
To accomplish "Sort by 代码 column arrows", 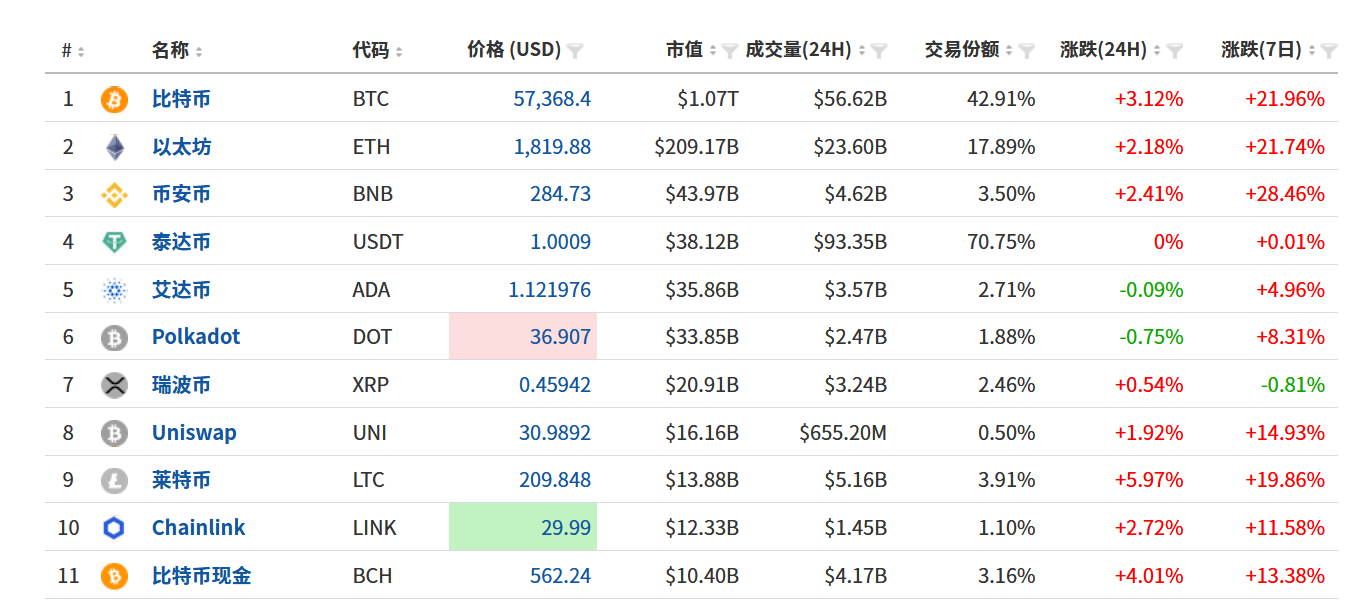I will pos(399,51).
